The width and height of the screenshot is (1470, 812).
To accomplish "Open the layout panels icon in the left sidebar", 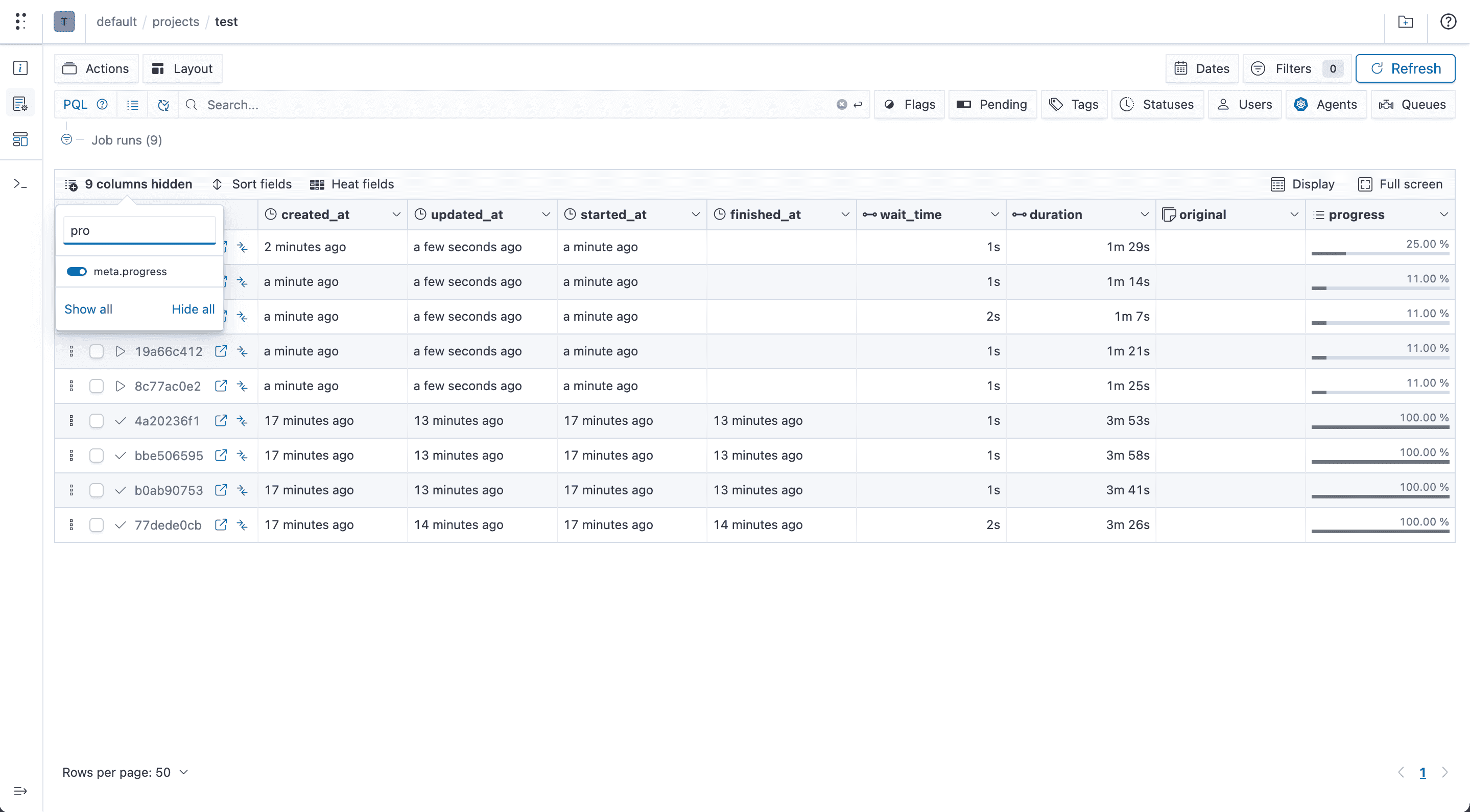I will (20, 140).
